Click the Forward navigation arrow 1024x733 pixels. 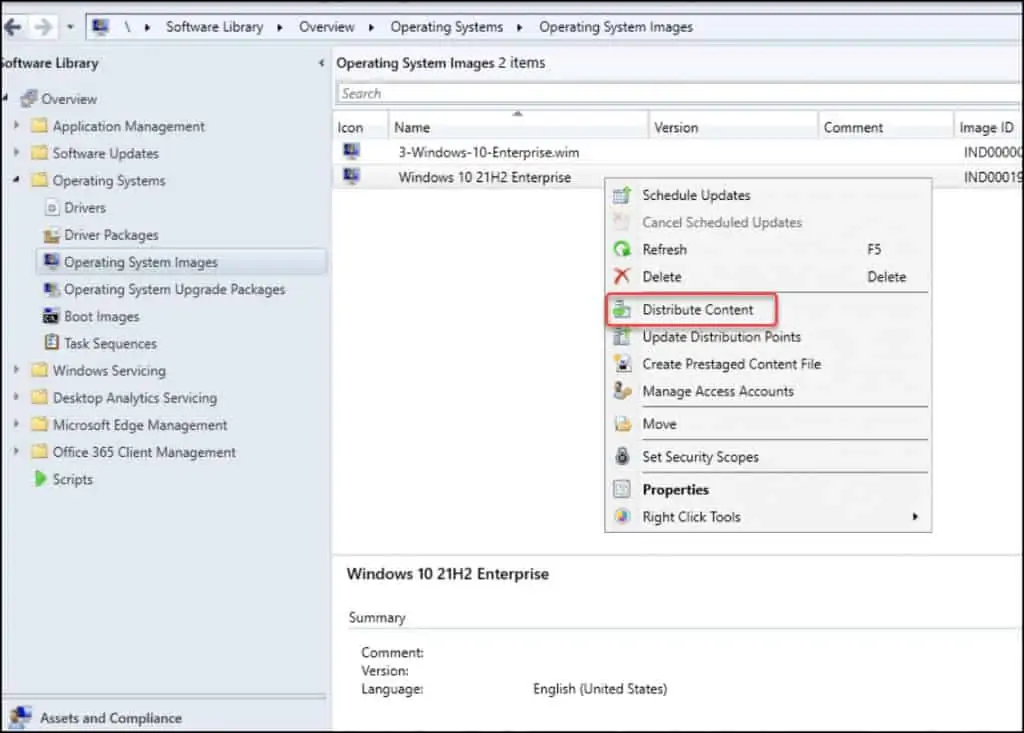click(43, 27)
